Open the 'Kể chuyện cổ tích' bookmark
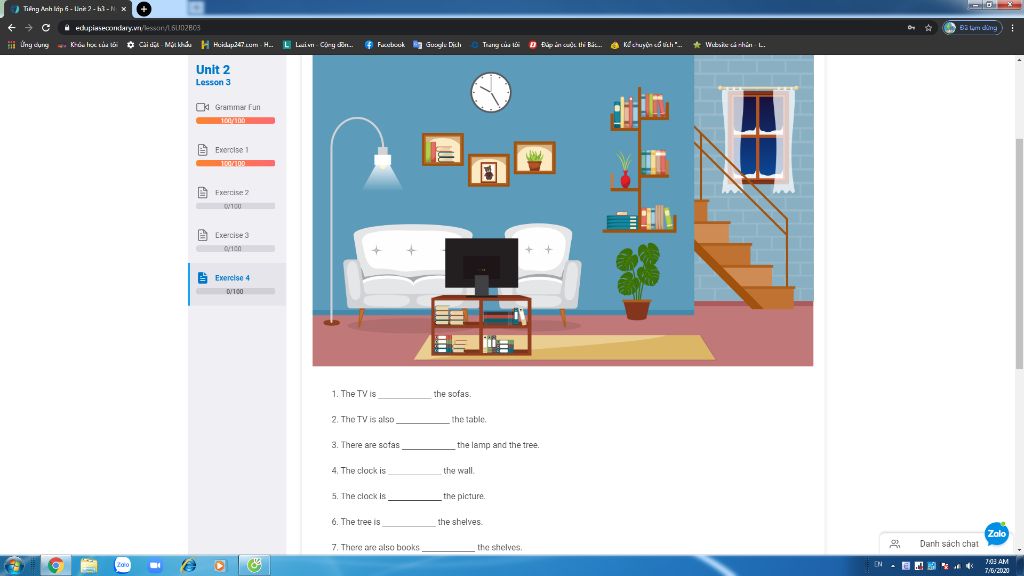The height and width of the screenshot is (576, 1024). pyautogui.click(x=647, y=44)
